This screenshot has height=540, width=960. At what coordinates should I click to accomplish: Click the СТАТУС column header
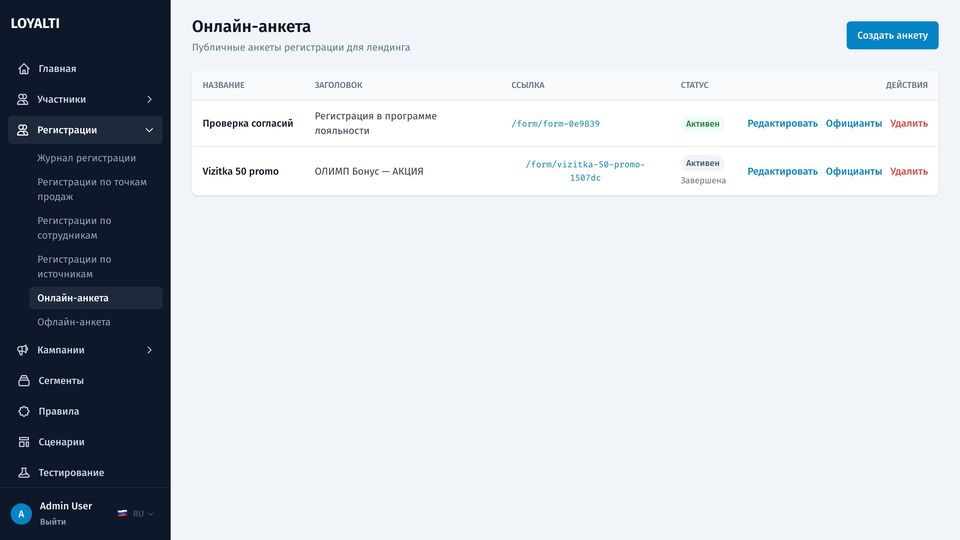(x=694, y=85)
